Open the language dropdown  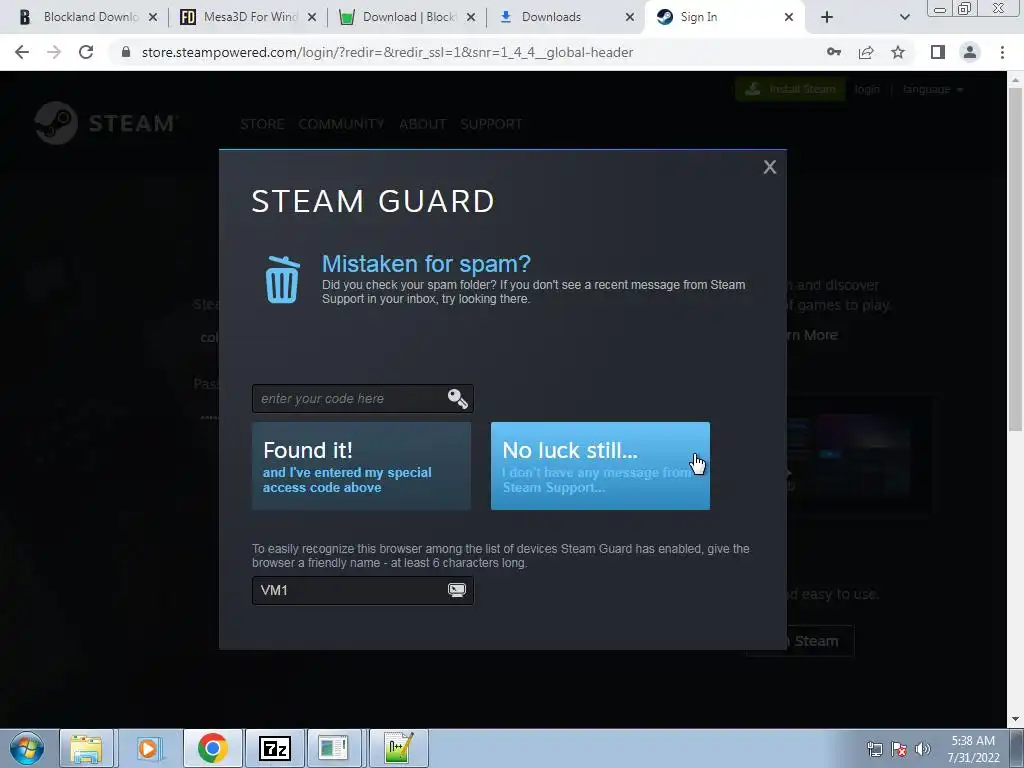click(933, 89)
